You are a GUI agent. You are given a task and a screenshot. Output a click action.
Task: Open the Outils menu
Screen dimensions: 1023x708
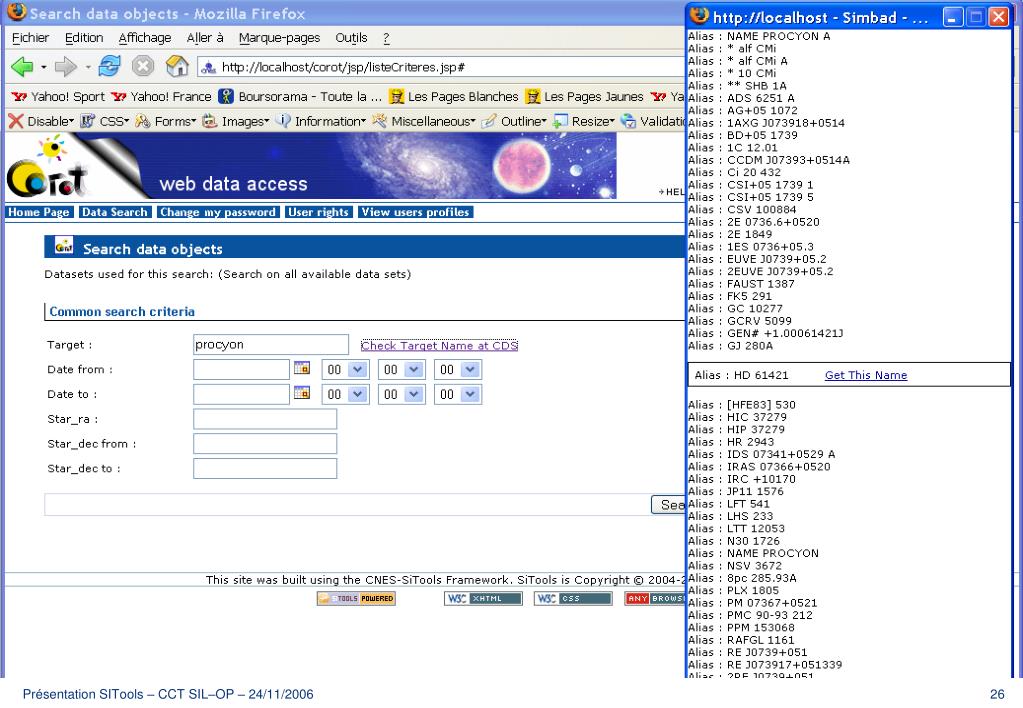tap(351, 38)
